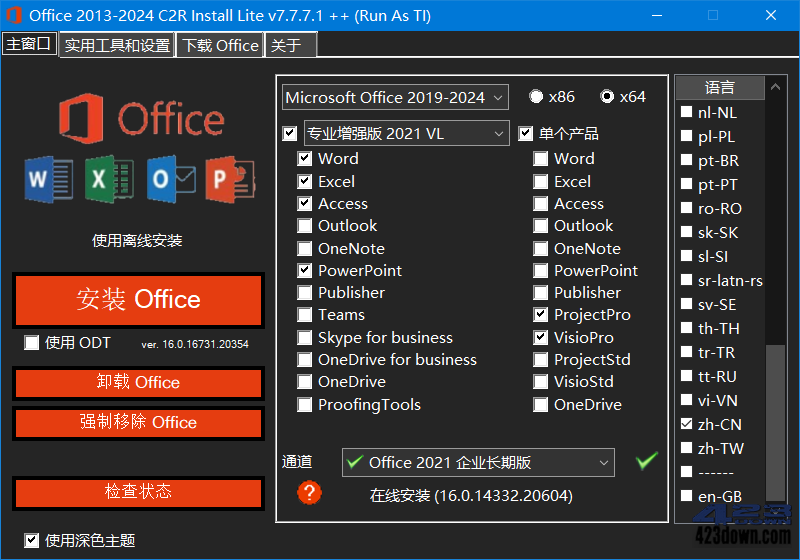Check the sr-latn-rs language checkbox
The image size is (800, 560).
(x=687, y=280)
